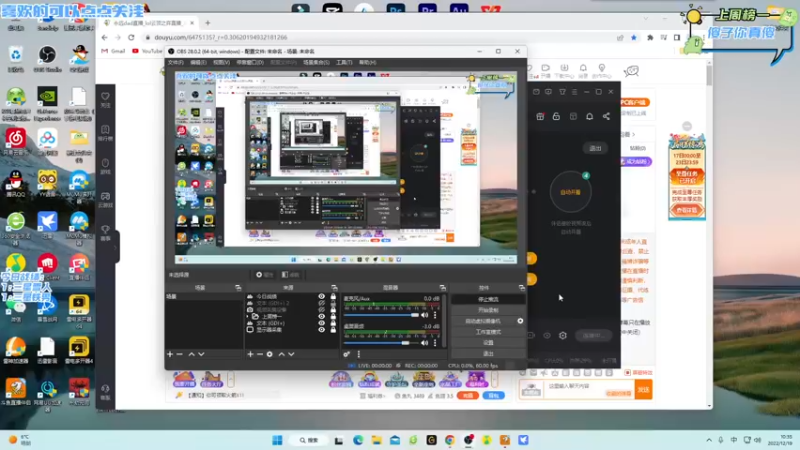Show hidden video capture device source

pyautogui.click(x=321, y=310)
